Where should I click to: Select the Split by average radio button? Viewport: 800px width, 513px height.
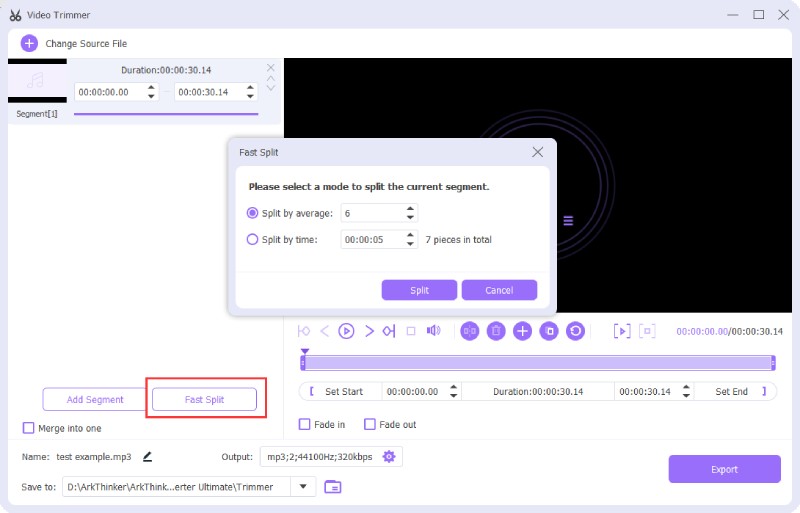tap(252, 213)
